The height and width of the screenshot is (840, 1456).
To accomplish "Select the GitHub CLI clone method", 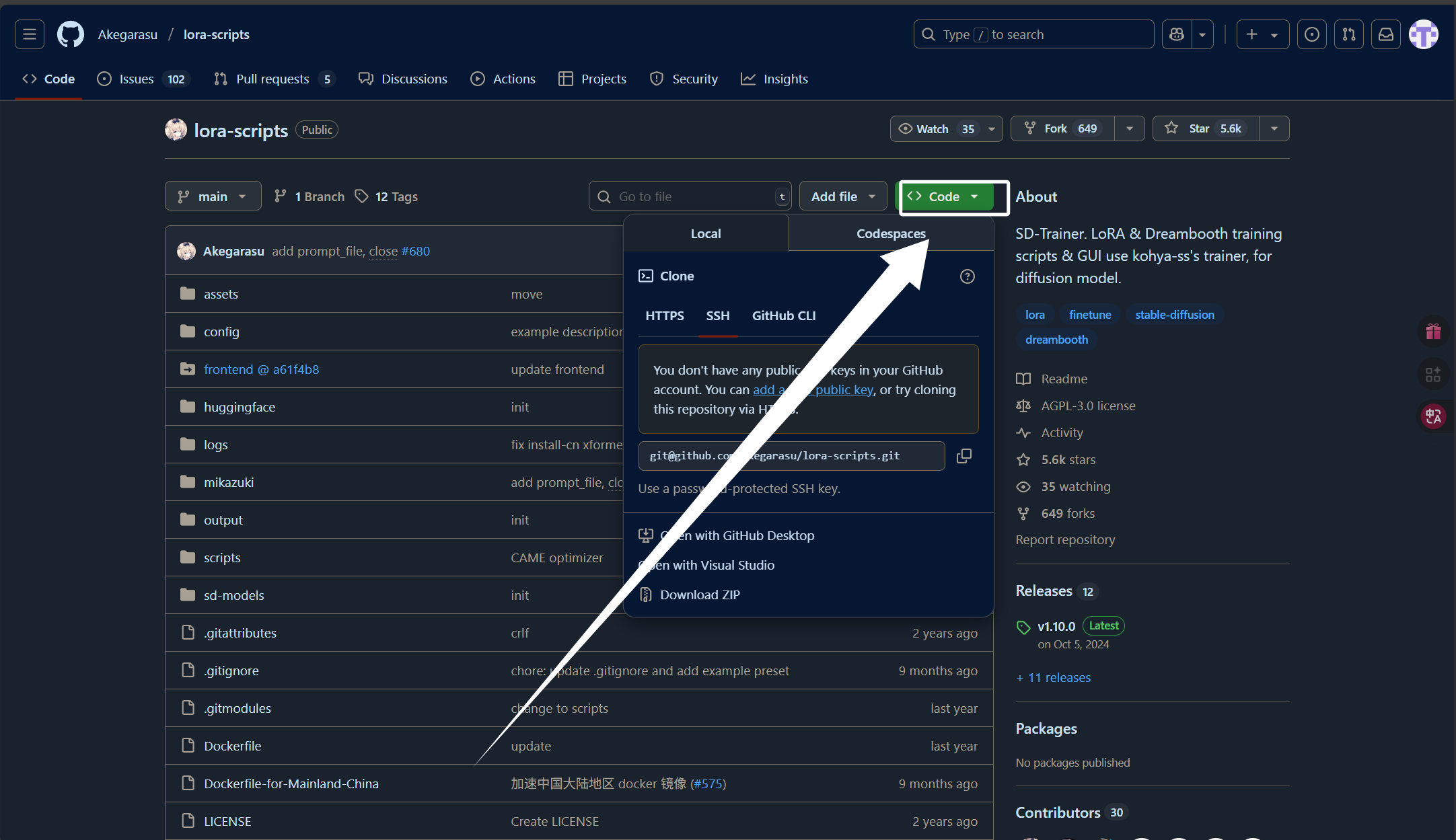I will [x=784, y=315].
